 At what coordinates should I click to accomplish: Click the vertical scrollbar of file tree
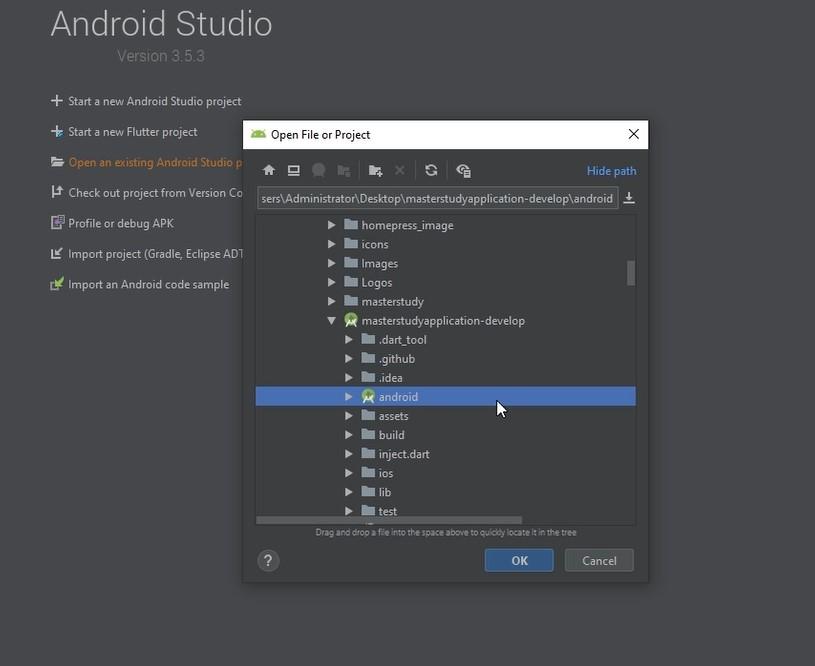tap(631, 273)
